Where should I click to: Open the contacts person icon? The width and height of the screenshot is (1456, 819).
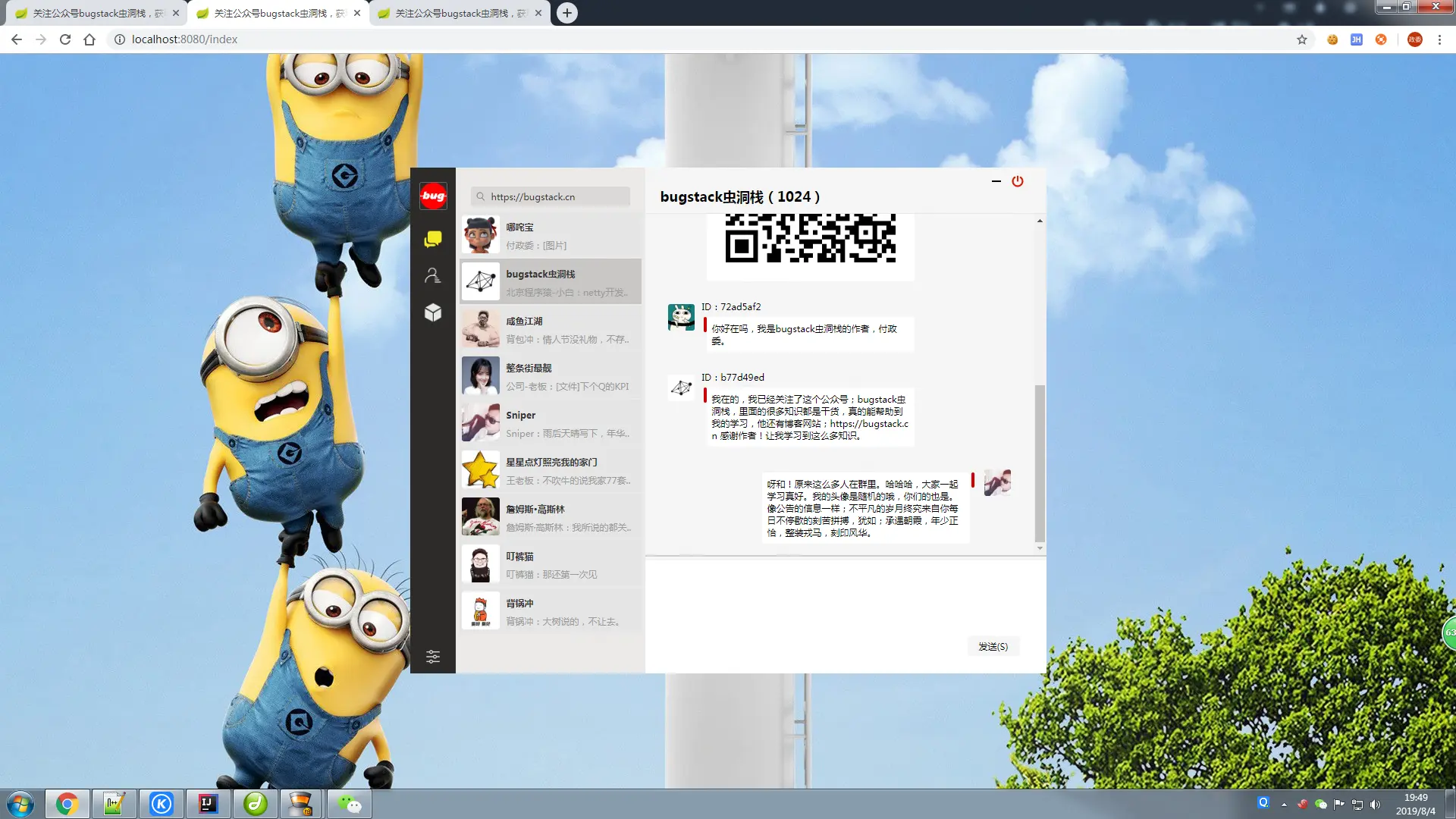point(433,275)
